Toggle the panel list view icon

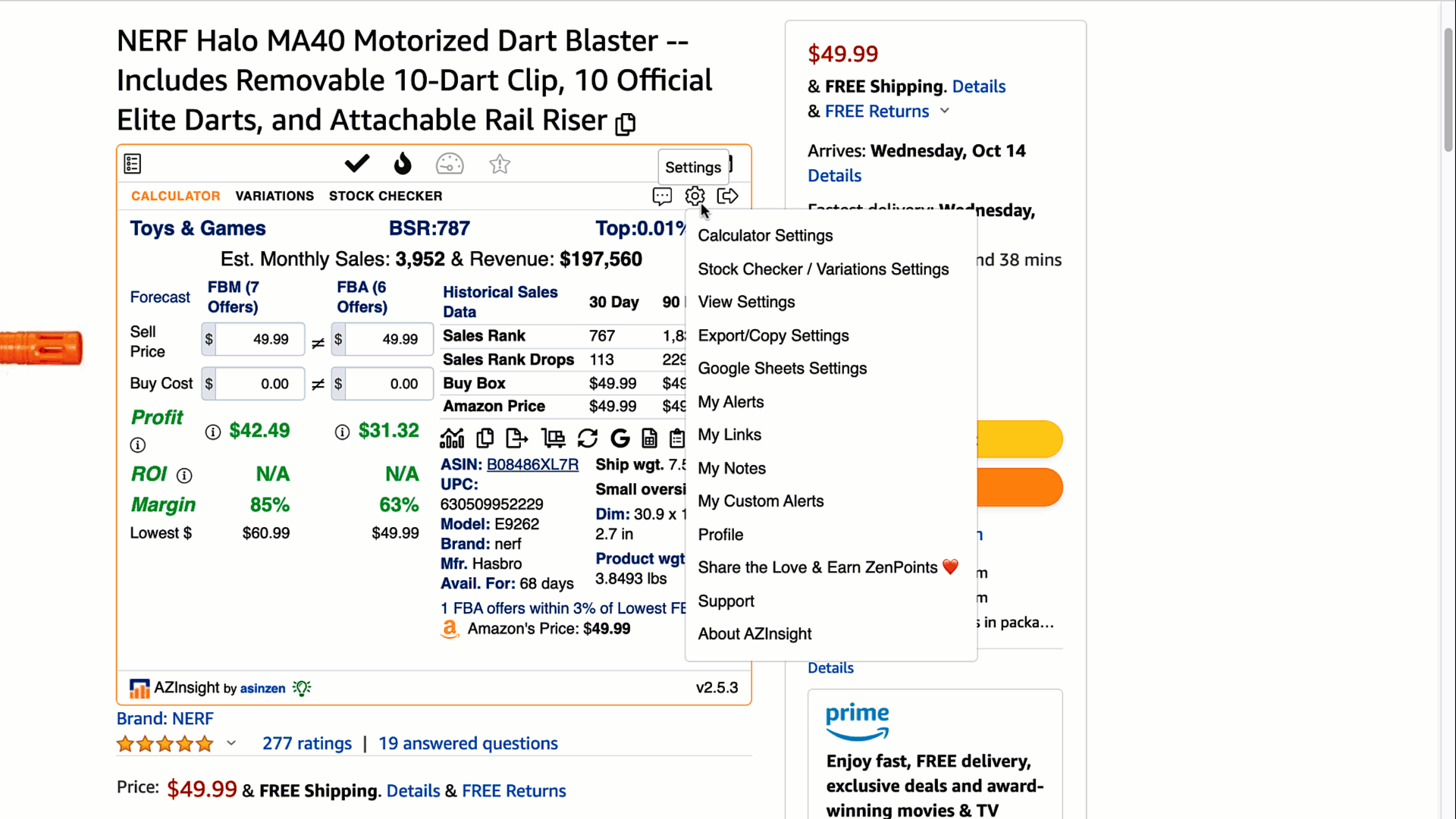tap(133, 164)
